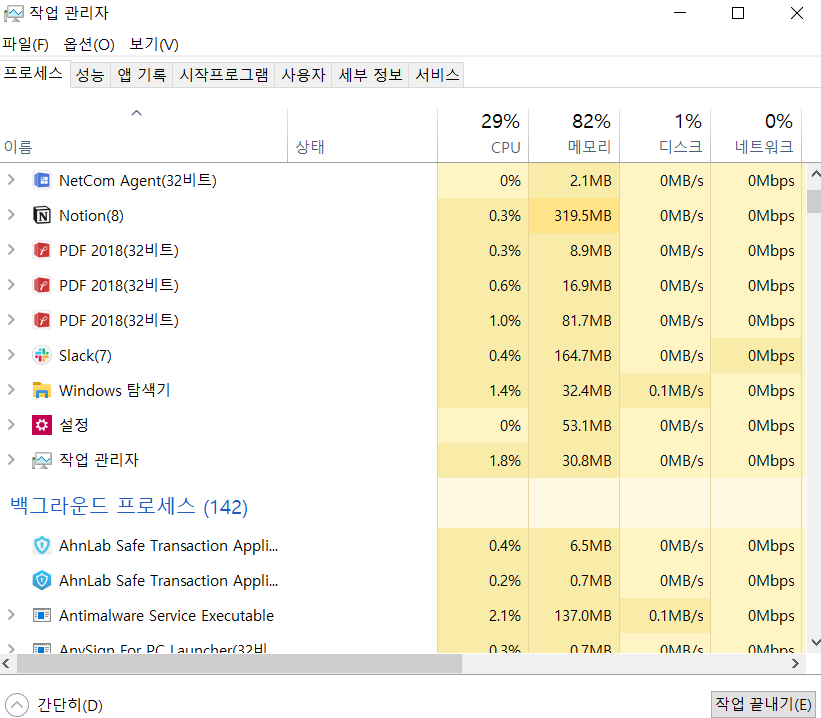Sort by the 네트워크 column header
The width and height of the screenshot is (821, 718).
pos(756,135)
